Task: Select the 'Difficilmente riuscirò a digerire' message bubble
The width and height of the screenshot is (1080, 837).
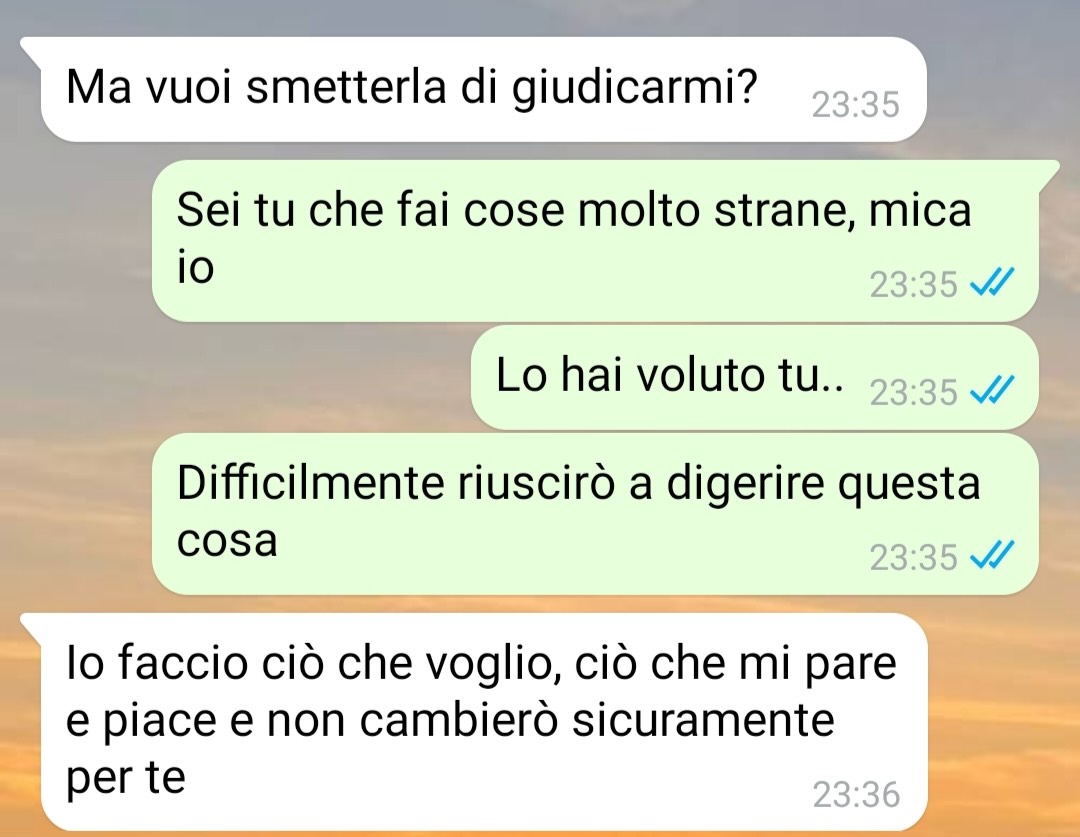Action: [x=595, y=514]
